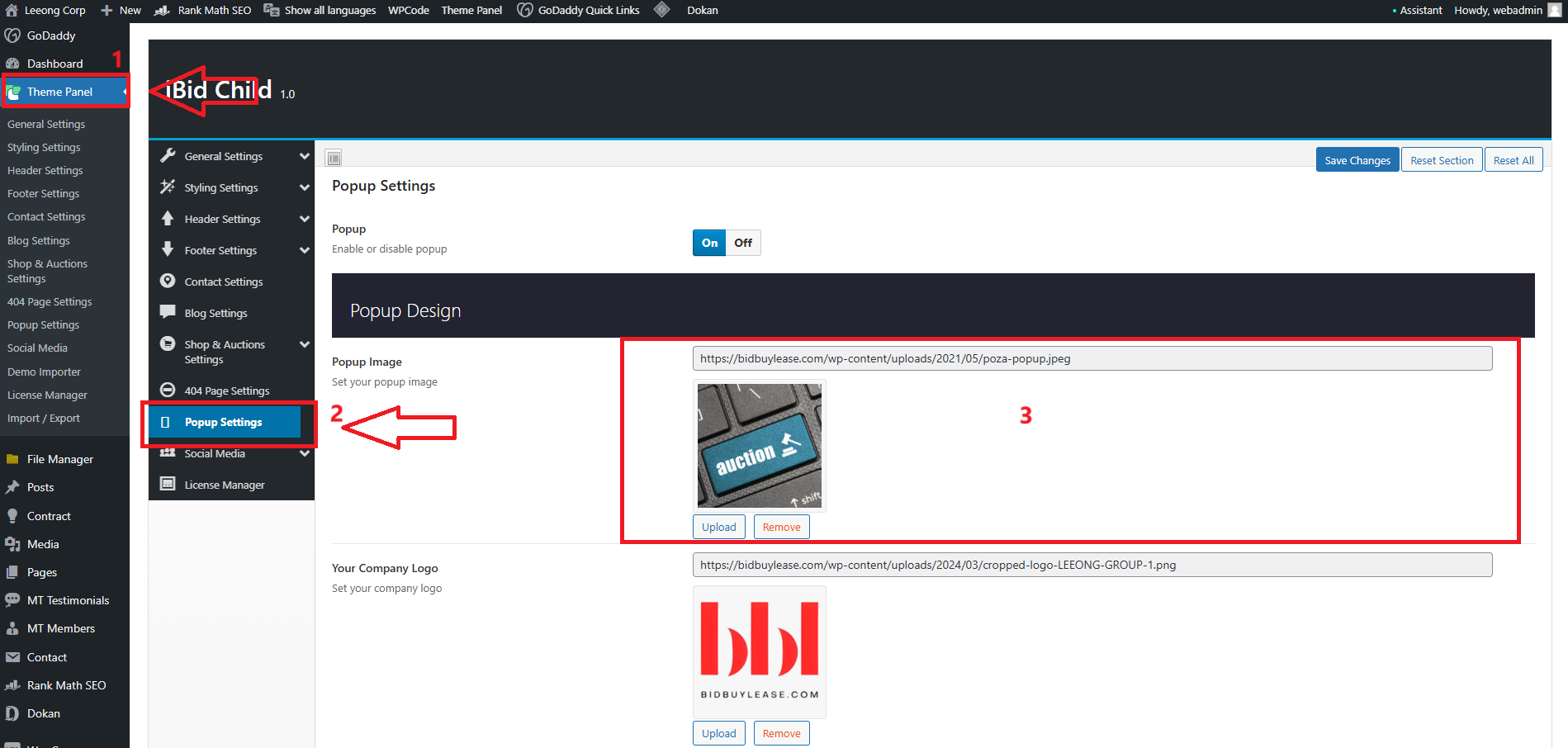
Task: Click the wrench icon beside General Settings
Action: 168,155
